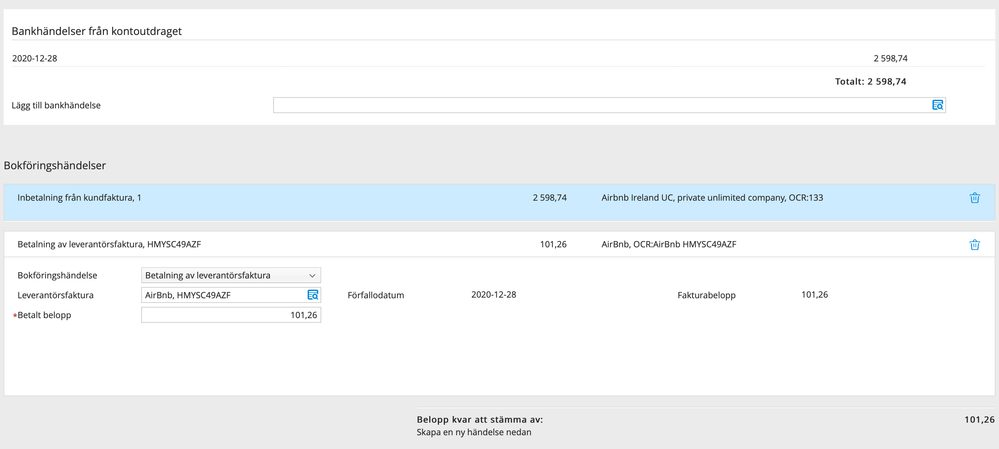Viewport: 999px width, 449px height.
Task: Click the Belopp kvar att stämma av label
Action: tap(479, 420)
